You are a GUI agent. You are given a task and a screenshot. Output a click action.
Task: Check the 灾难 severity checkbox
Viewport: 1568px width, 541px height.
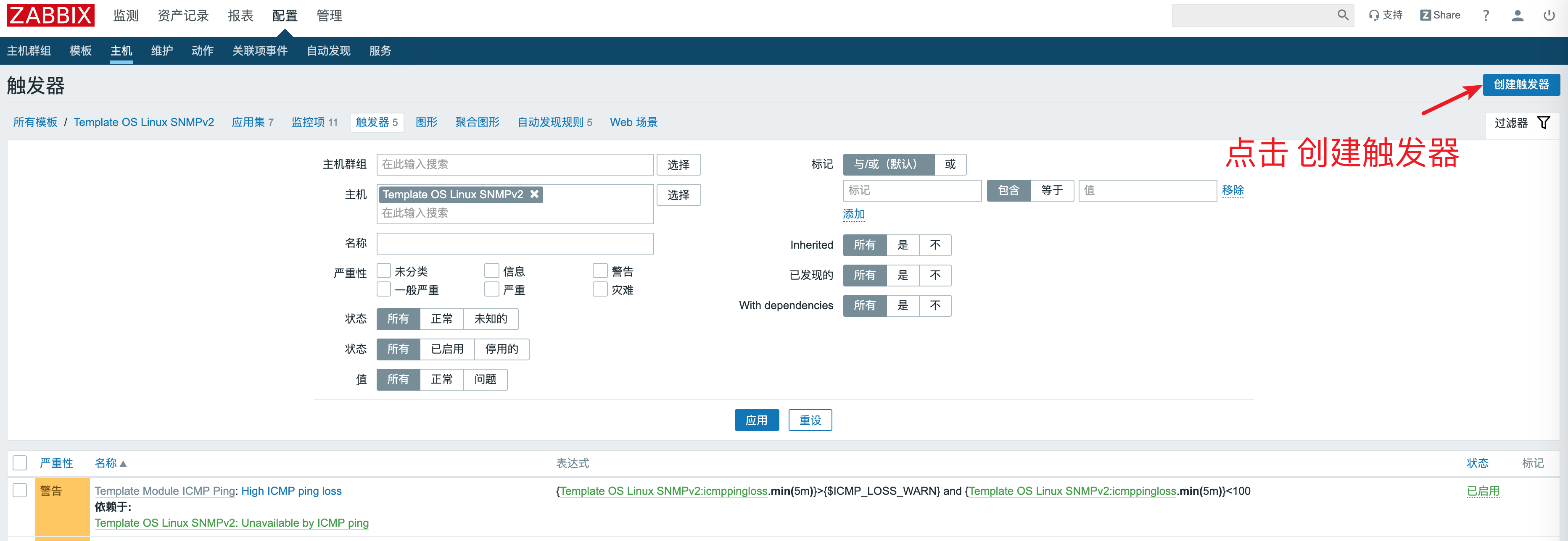pos(600,289)
